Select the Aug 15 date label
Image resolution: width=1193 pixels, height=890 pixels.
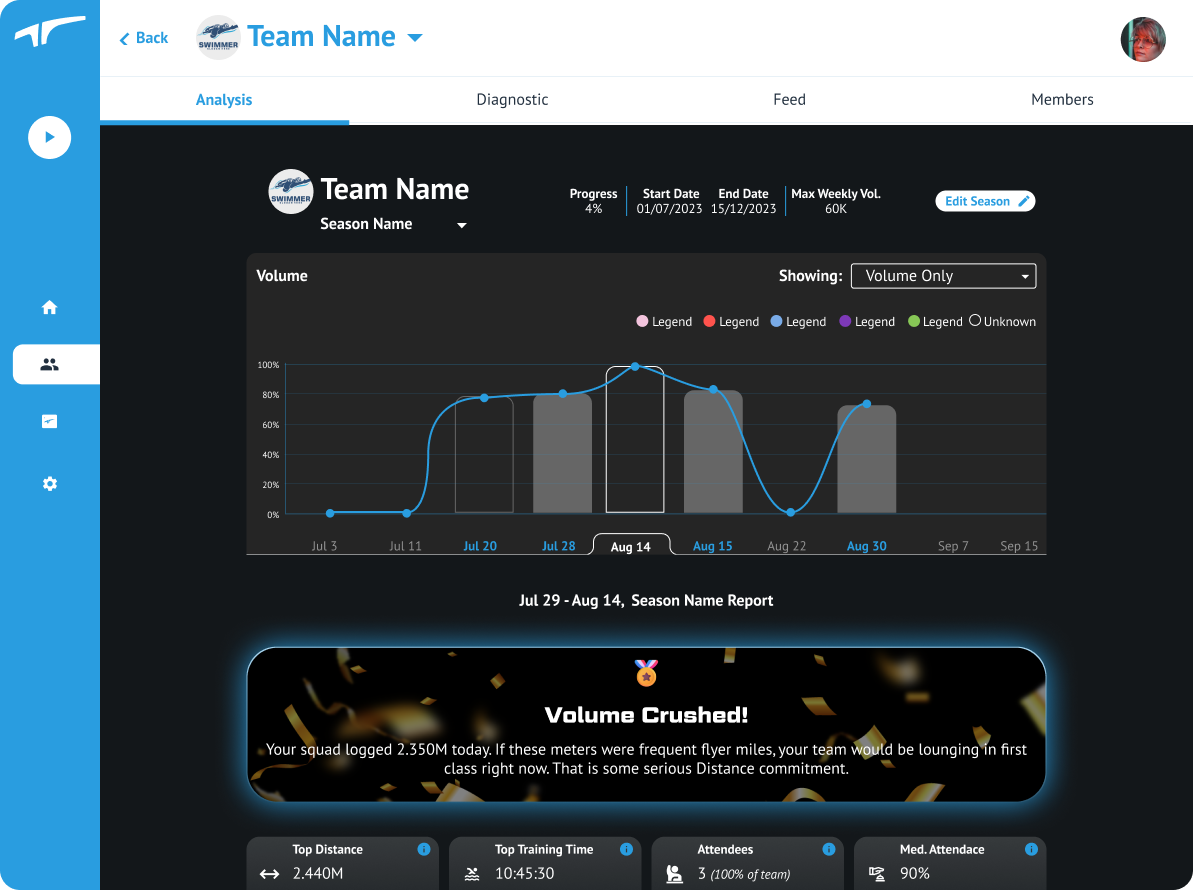[712, 546]
